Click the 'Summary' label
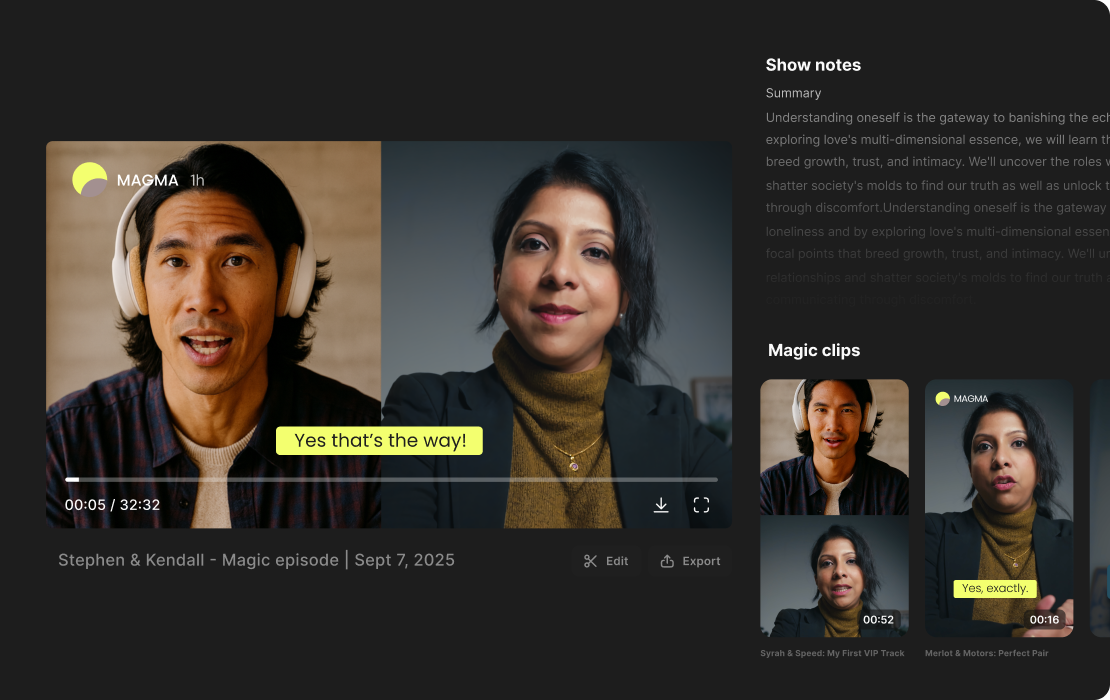 pyautogui.click(x=793, y=93)
